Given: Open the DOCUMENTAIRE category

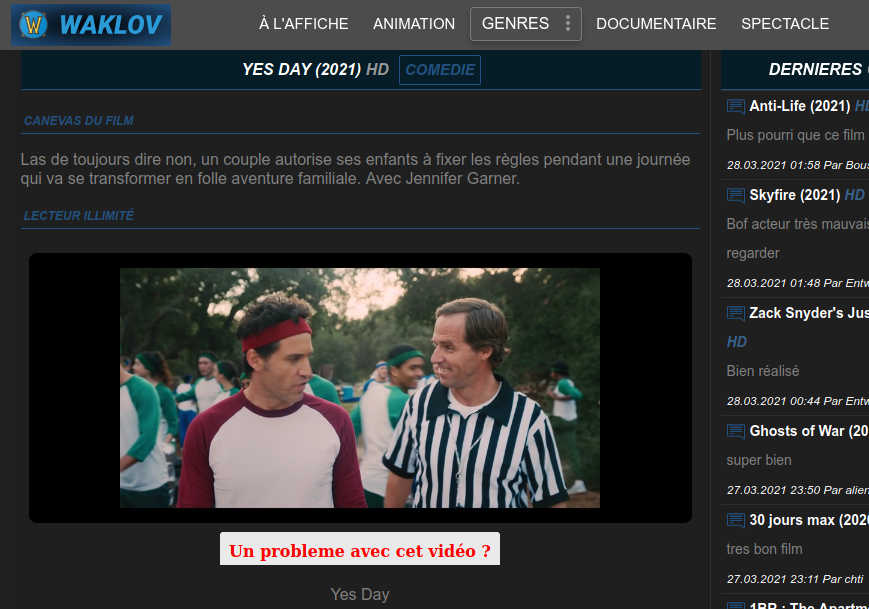Looking at the screenshot, I should pos(656,24).
